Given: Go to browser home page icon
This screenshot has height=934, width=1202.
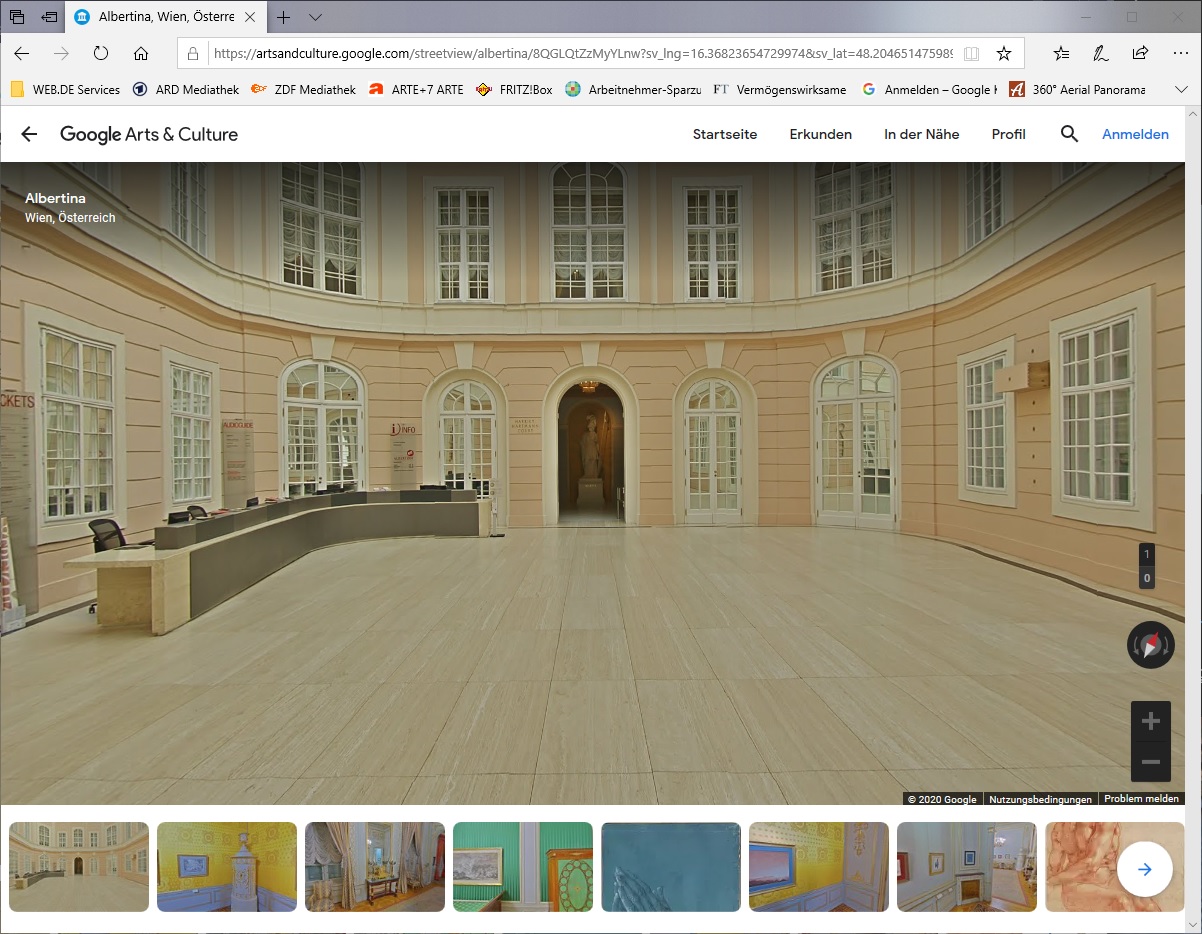Looking at the screenshot, I should (x=141, y=53).
